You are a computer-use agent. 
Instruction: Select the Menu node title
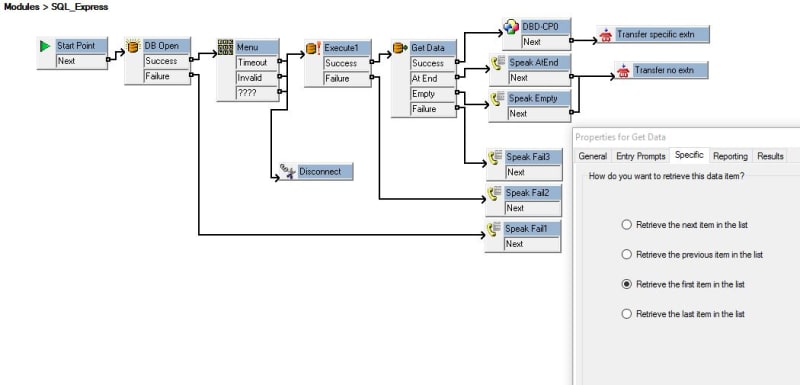257,47
